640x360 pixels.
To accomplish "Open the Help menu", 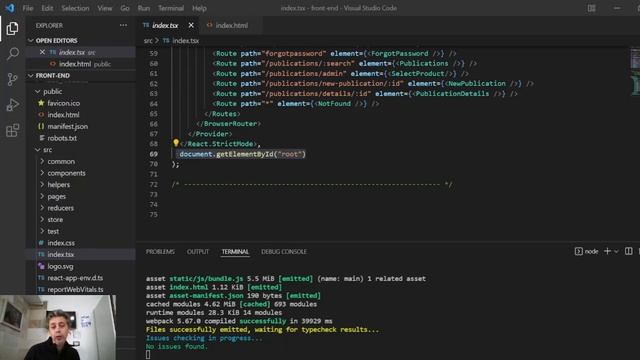I will (199, 8).
